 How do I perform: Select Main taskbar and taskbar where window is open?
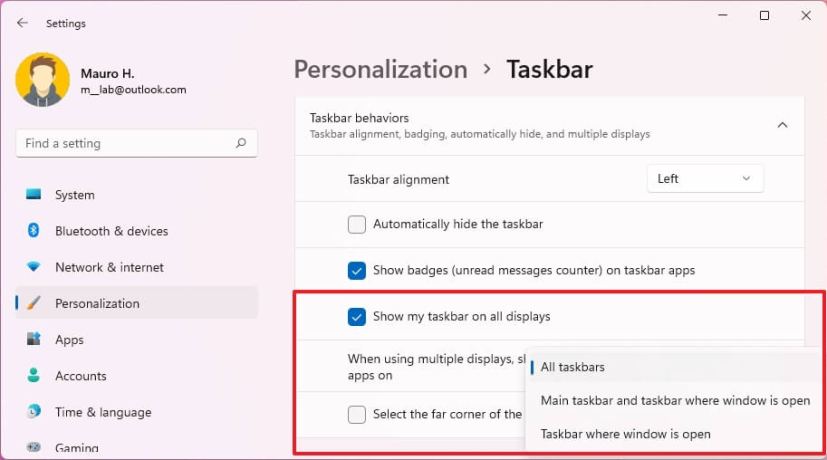[675, 400]
